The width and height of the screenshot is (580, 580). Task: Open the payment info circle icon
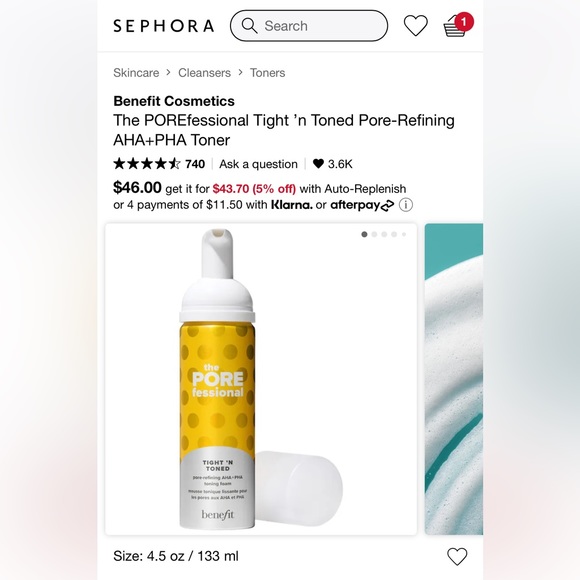coord(406,205)
